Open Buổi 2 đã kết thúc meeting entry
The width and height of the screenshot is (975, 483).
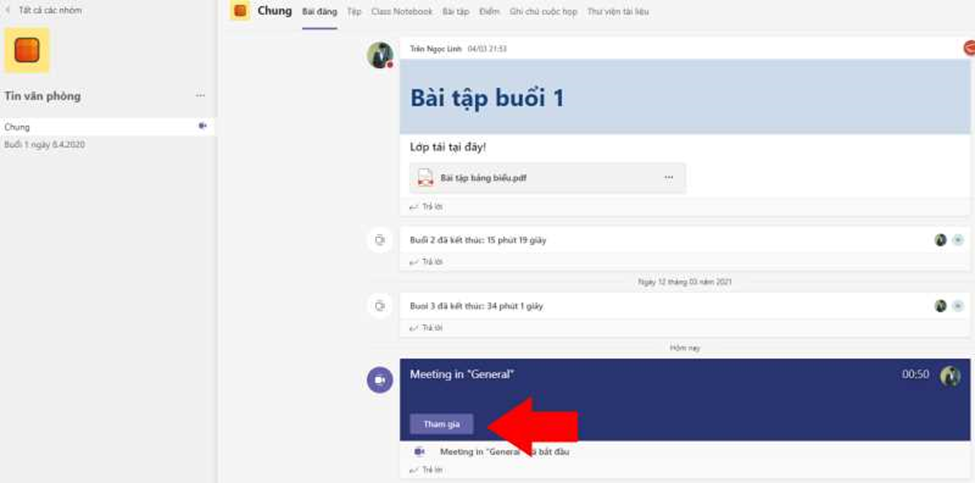point(478,240)
